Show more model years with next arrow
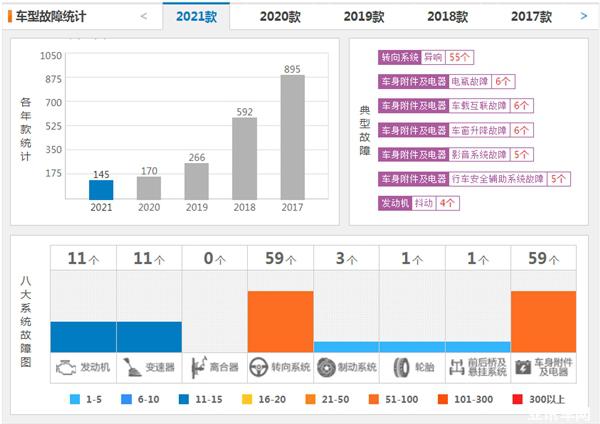Image resolution: width=600 pixels, height=424 pixels. coord(583,16)
